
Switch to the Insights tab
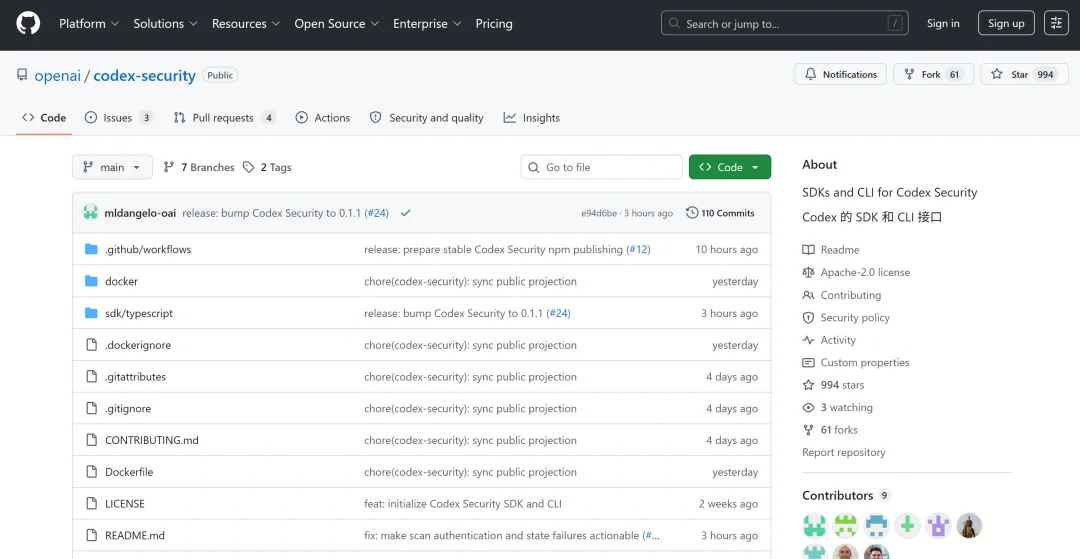532,118
